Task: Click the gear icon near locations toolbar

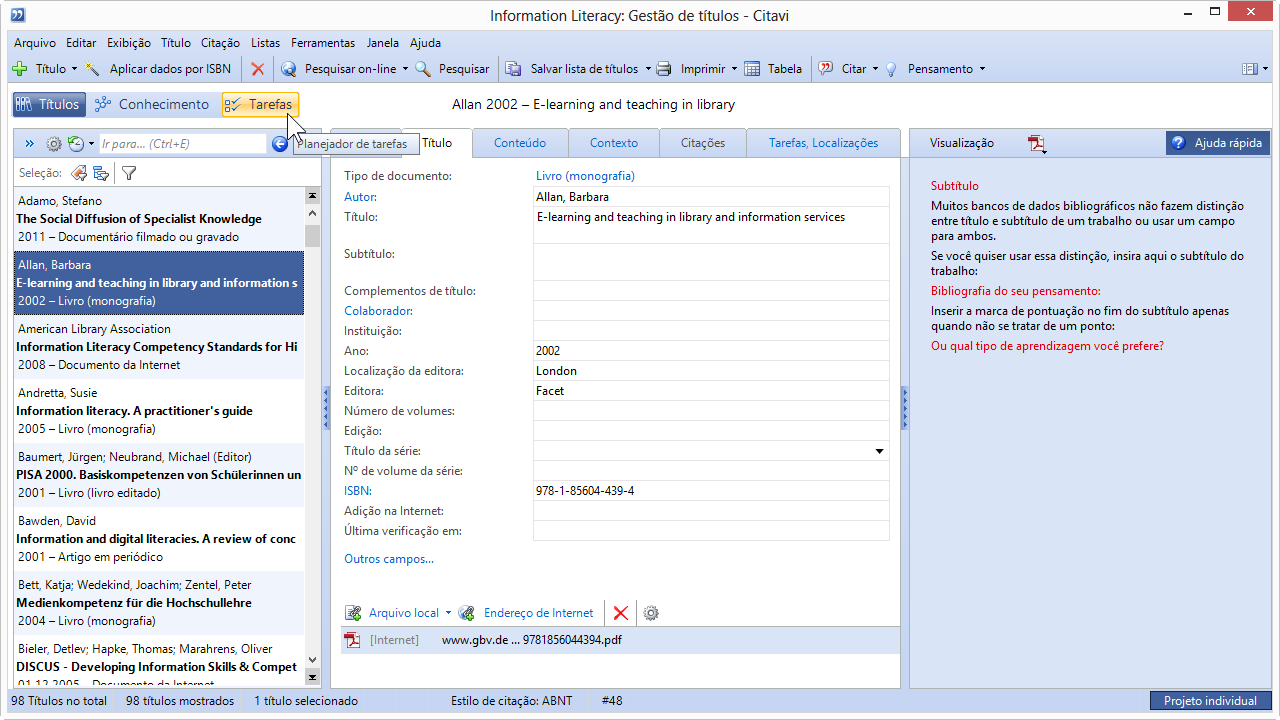Action: coord(651,613)
